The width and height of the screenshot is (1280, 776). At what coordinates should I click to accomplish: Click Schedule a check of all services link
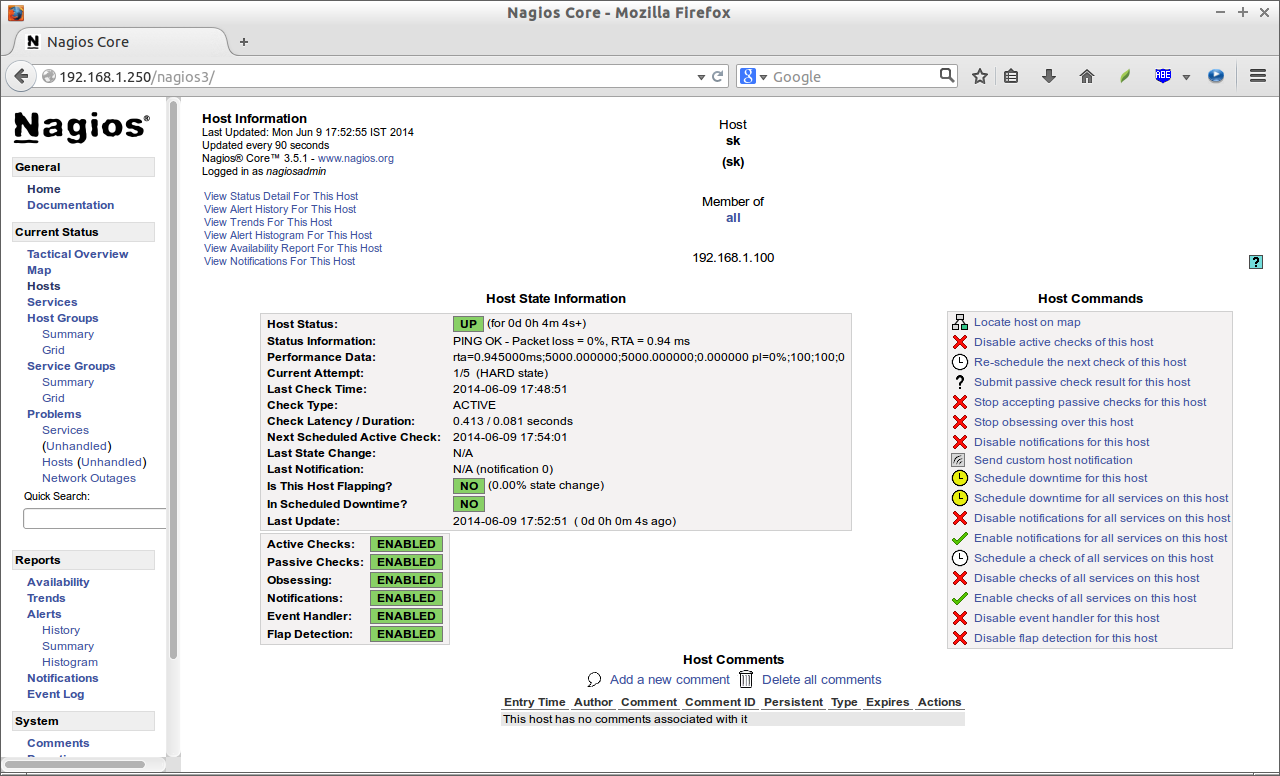pos(1094,558)
